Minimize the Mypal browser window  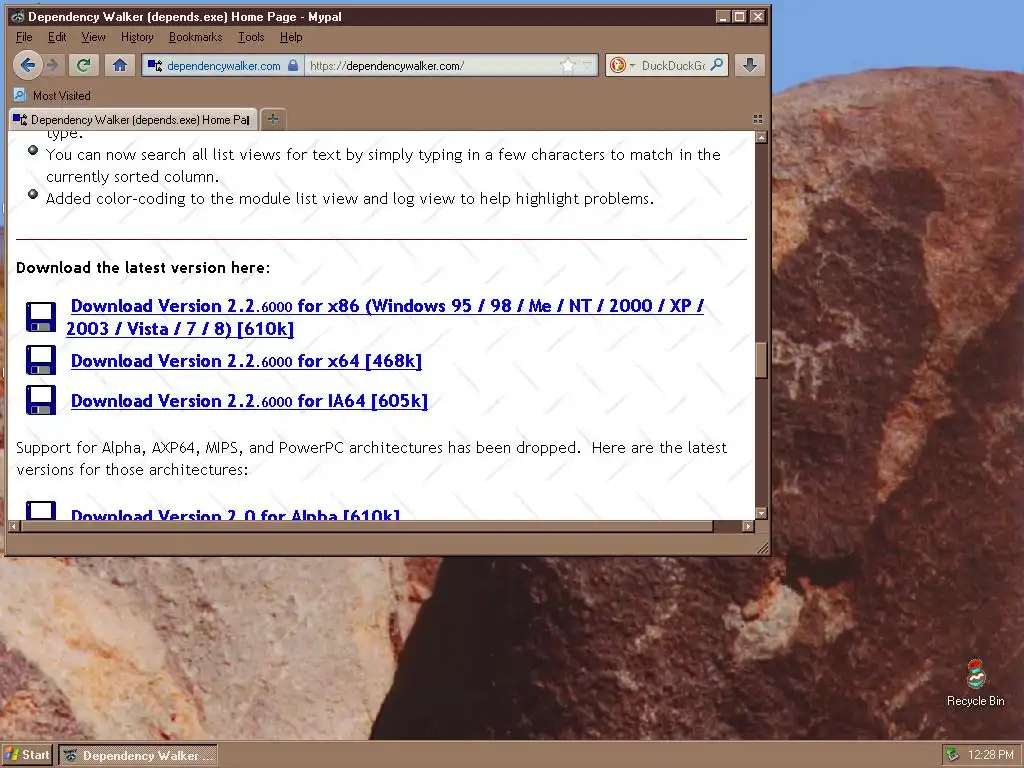click(722, 16)
